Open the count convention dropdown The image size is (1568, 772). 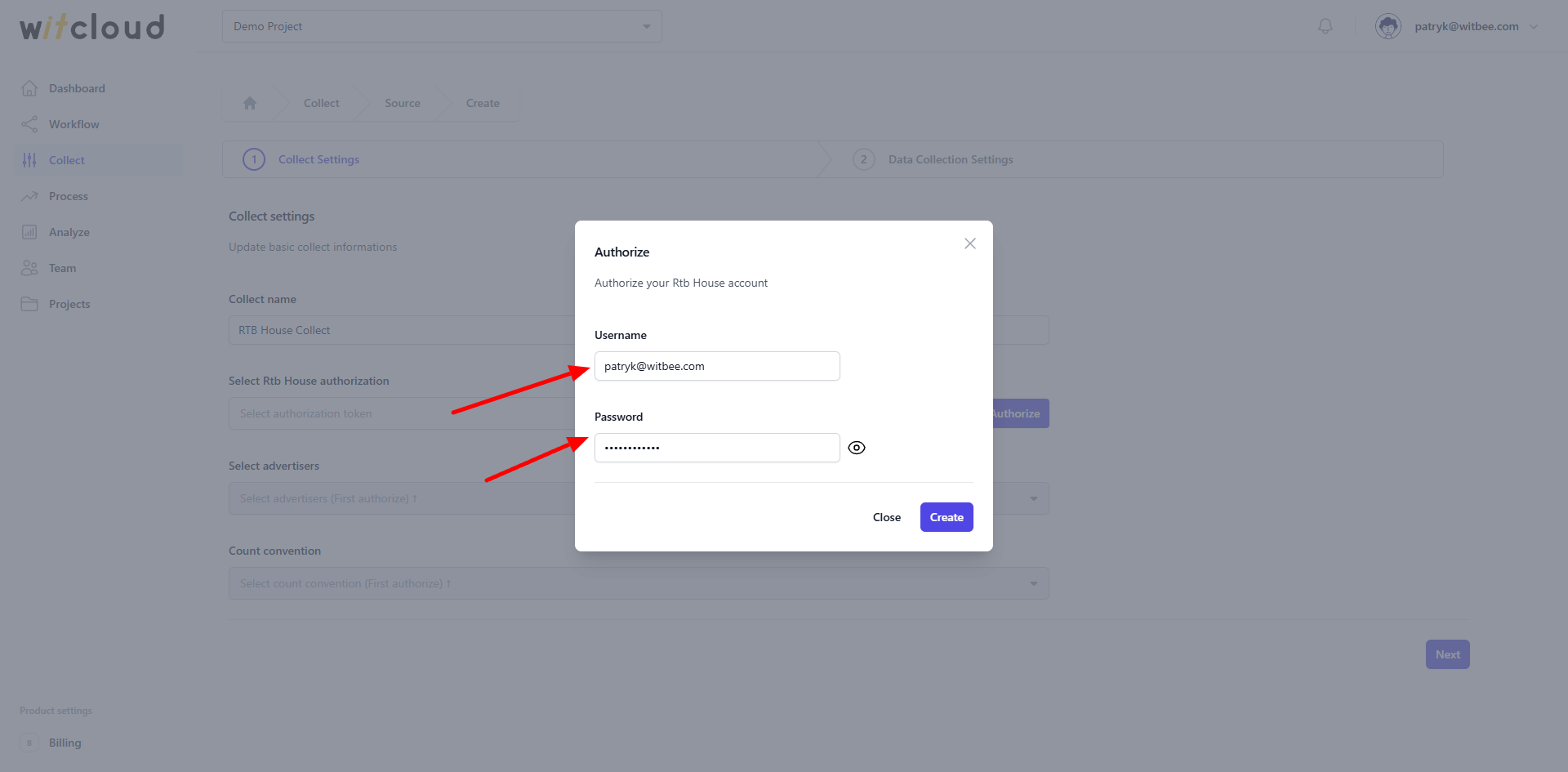[x=639, y=583]
